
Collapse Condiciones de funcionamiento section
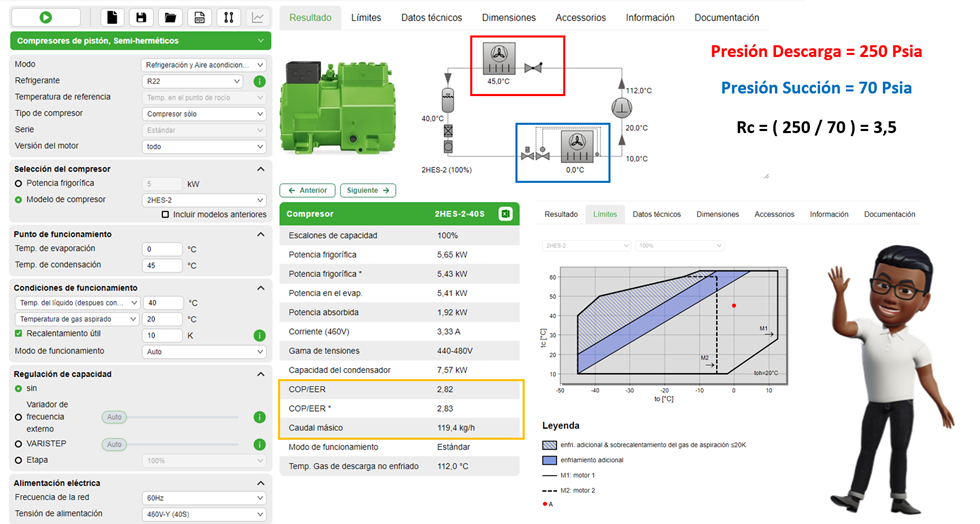click(x=261, y=288)
